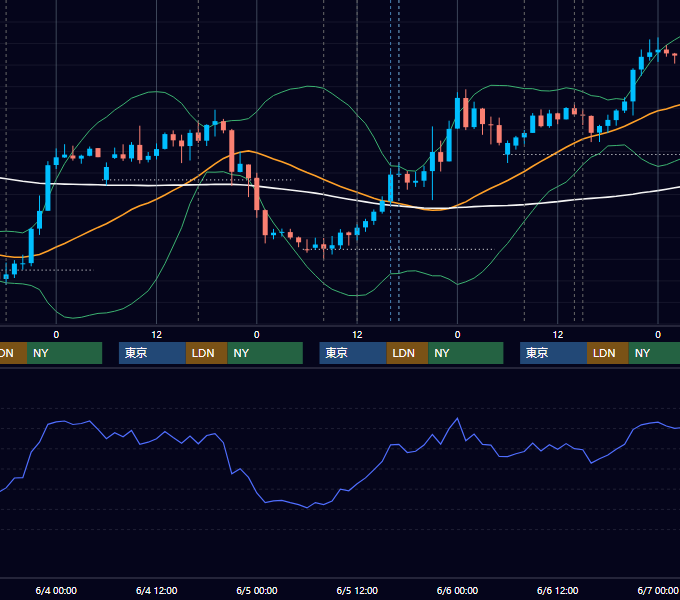This screenshot has height=600, width=680.
Task: Click hour label 12 above 6/4 12:00
Action: (x=157, y=335)
